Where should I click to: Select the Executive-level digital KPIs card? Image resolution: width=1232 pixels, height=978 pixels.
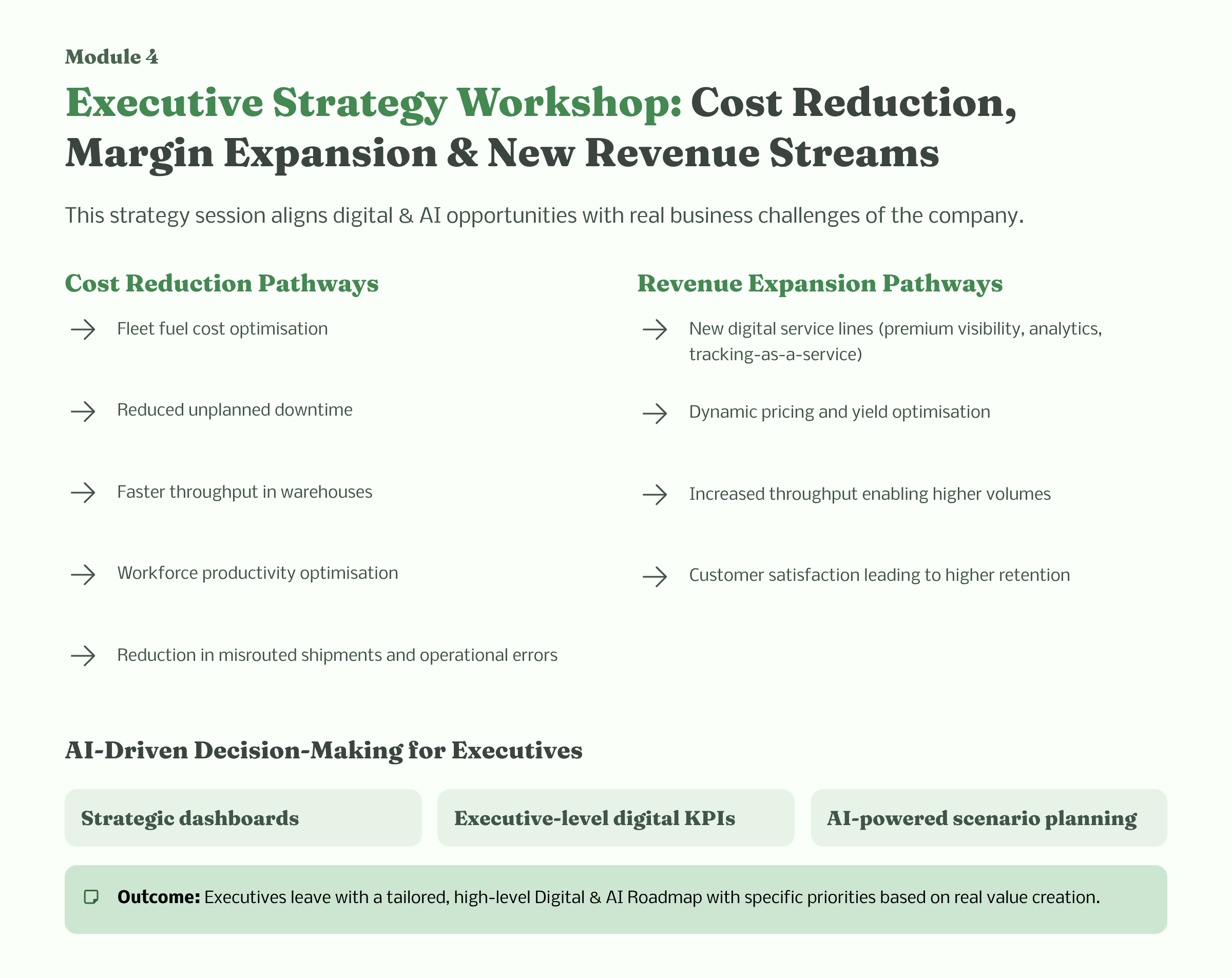615,817
